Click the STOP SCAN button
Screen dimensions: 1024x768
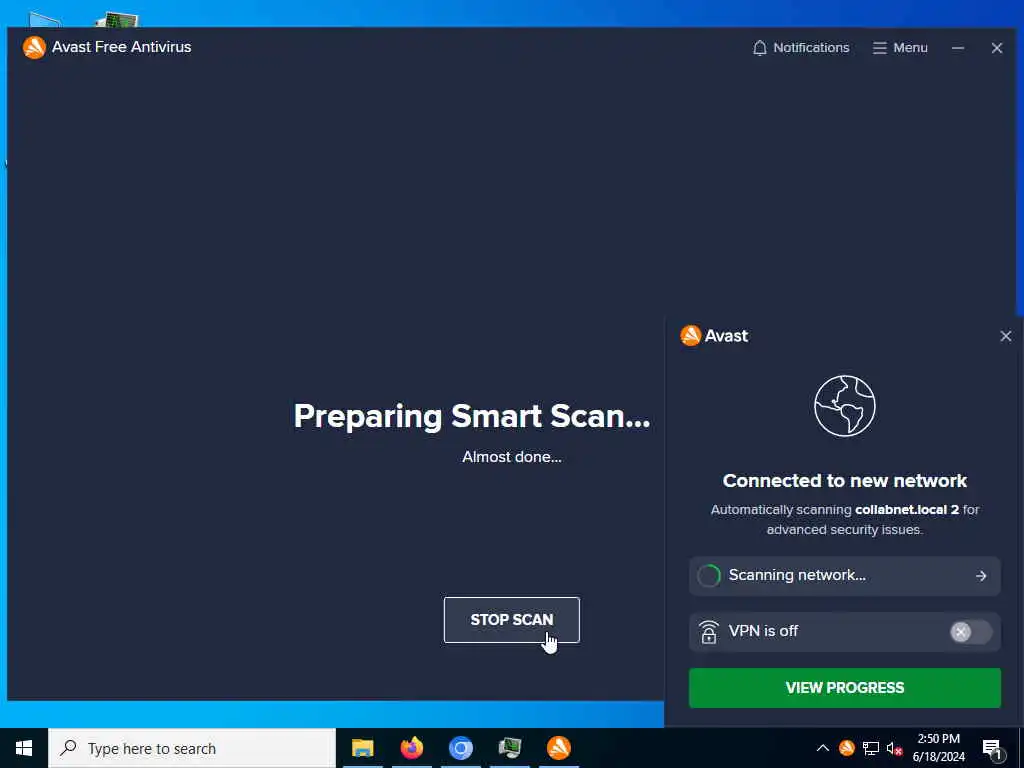(511, 620)
